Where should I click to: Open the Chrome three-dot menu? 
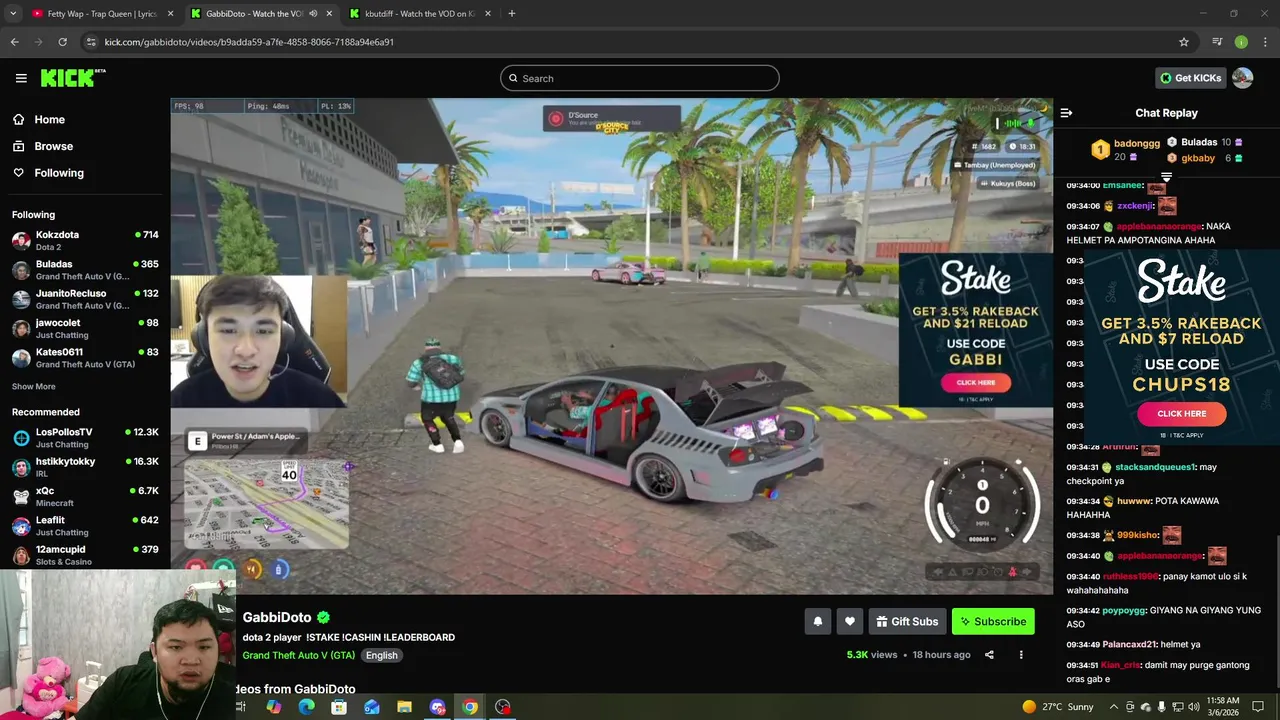(x=1266, y=42)
